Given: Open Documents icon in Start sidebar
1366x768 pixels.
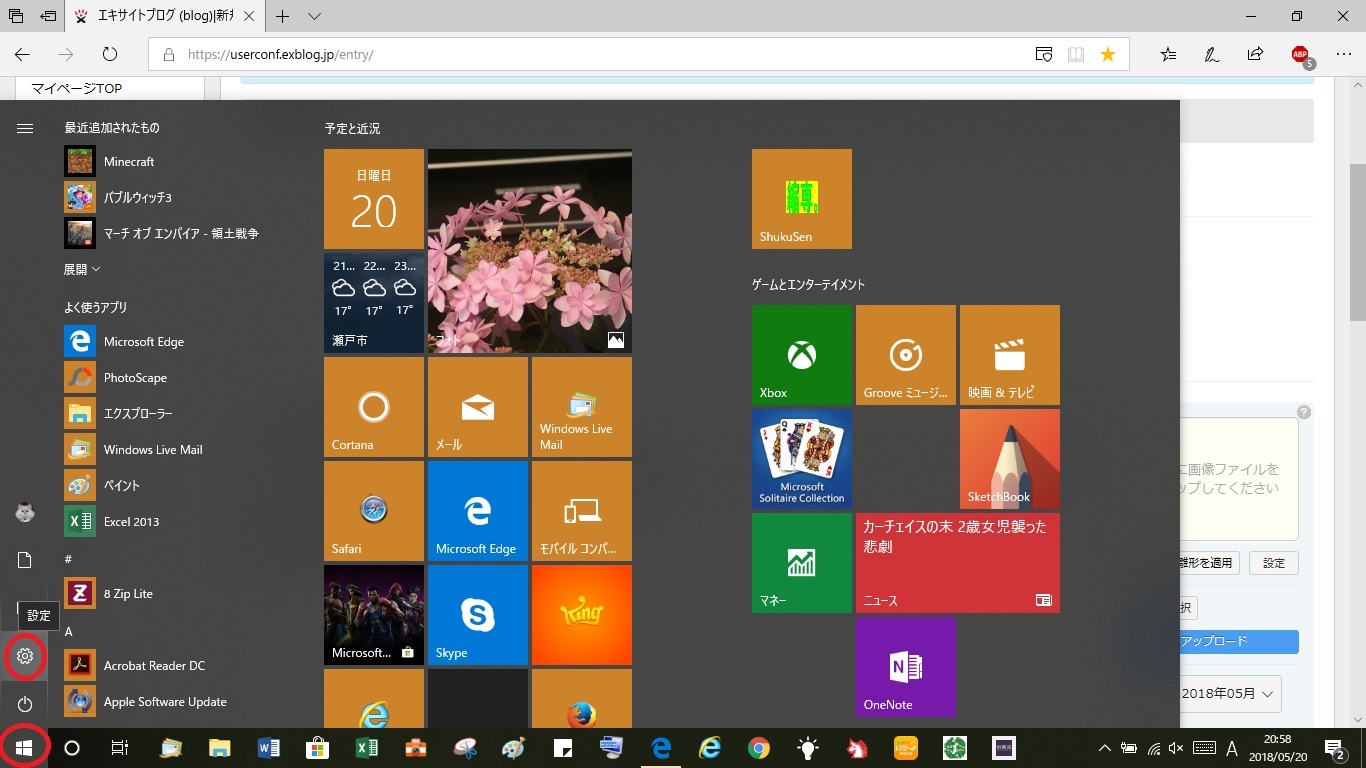Looking at the screenshot, I should (x=25, y=559).
